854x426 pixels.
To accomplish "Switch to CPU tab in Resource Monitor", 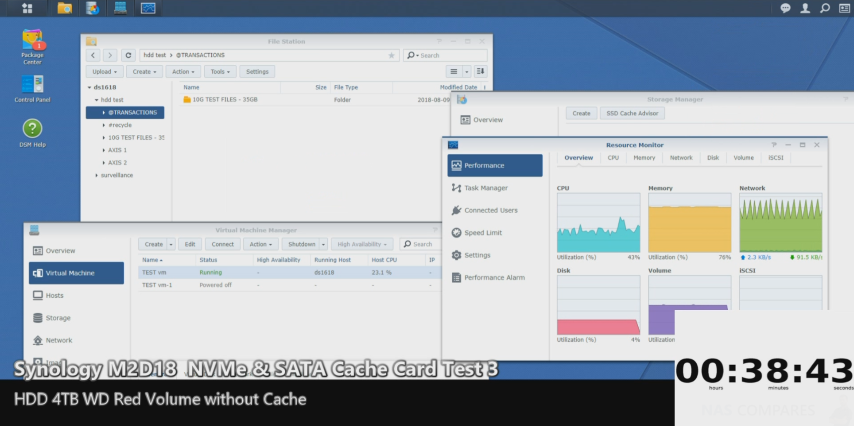I will 613,158.
